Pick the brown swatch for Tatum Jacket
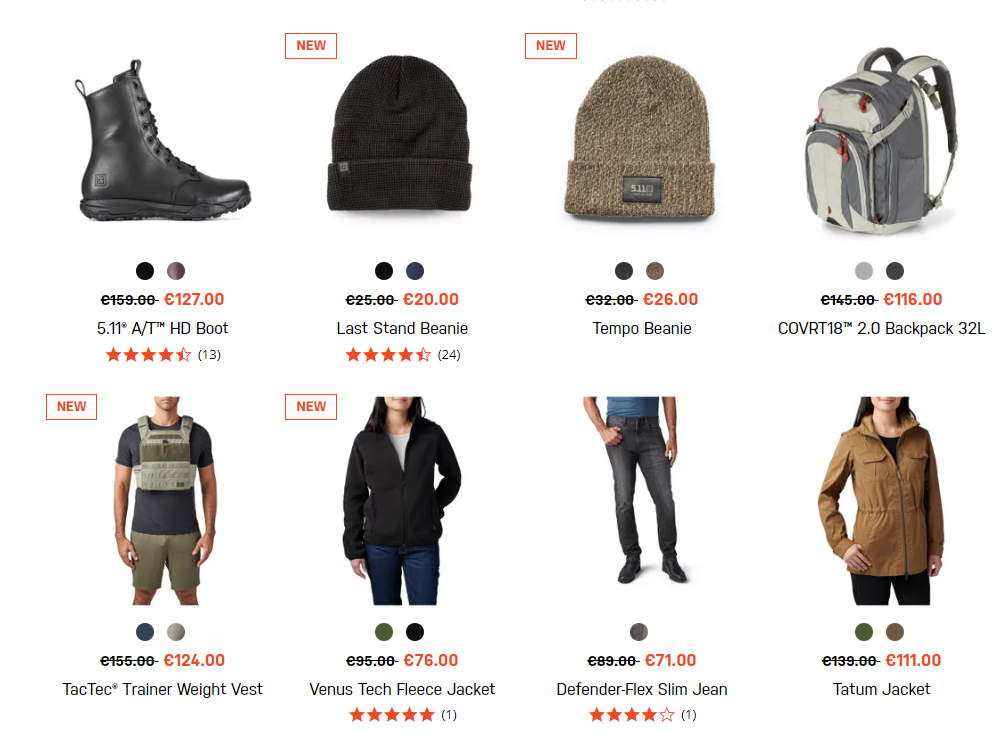Screen dimensions: 1001x745 coord(895,632)
